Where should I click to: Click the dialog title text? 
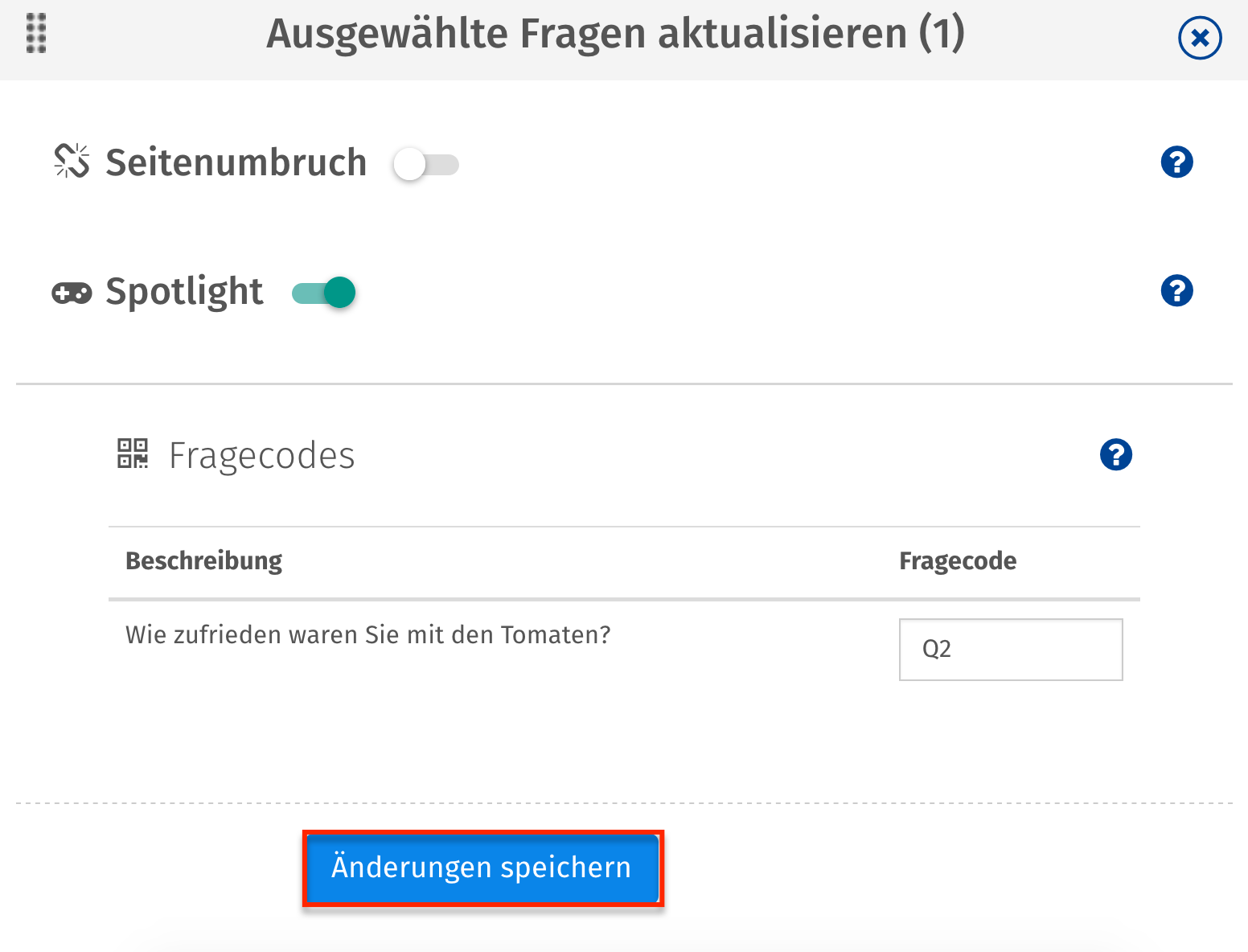tap(616, 35)
